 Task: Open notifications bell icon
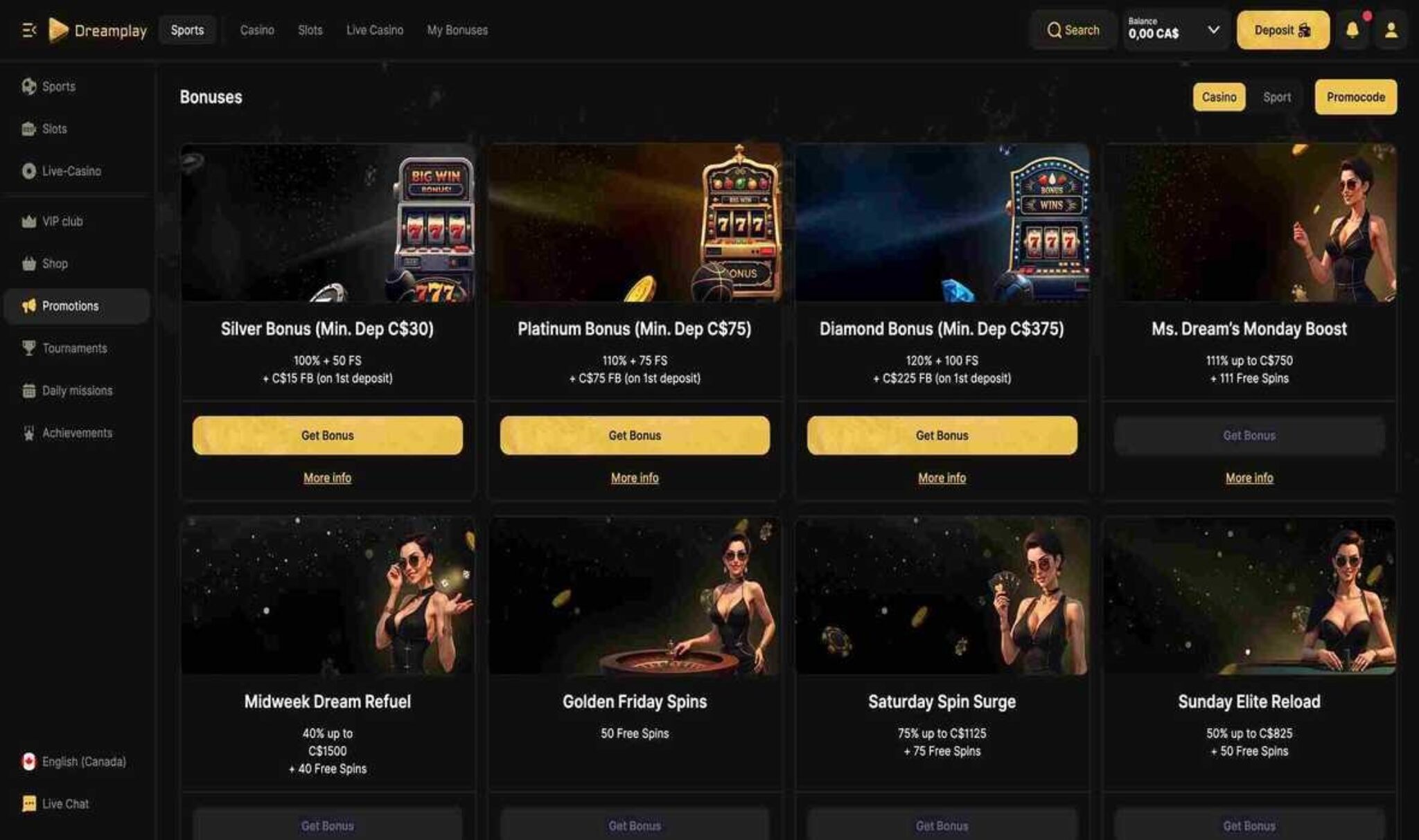[x=1352, y=30]
